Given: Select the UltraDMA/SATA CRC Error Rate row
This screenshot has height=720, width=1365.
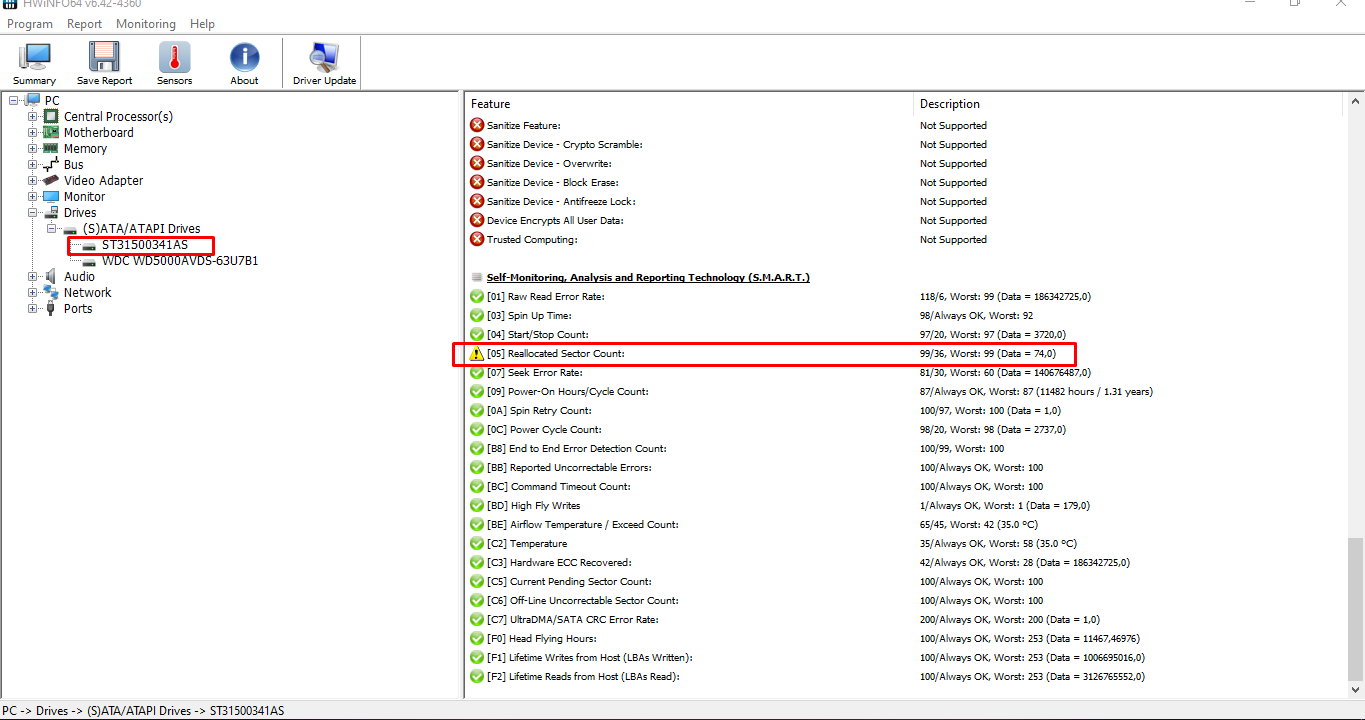Looking at the screenshot, I should [x=905, y=619].
